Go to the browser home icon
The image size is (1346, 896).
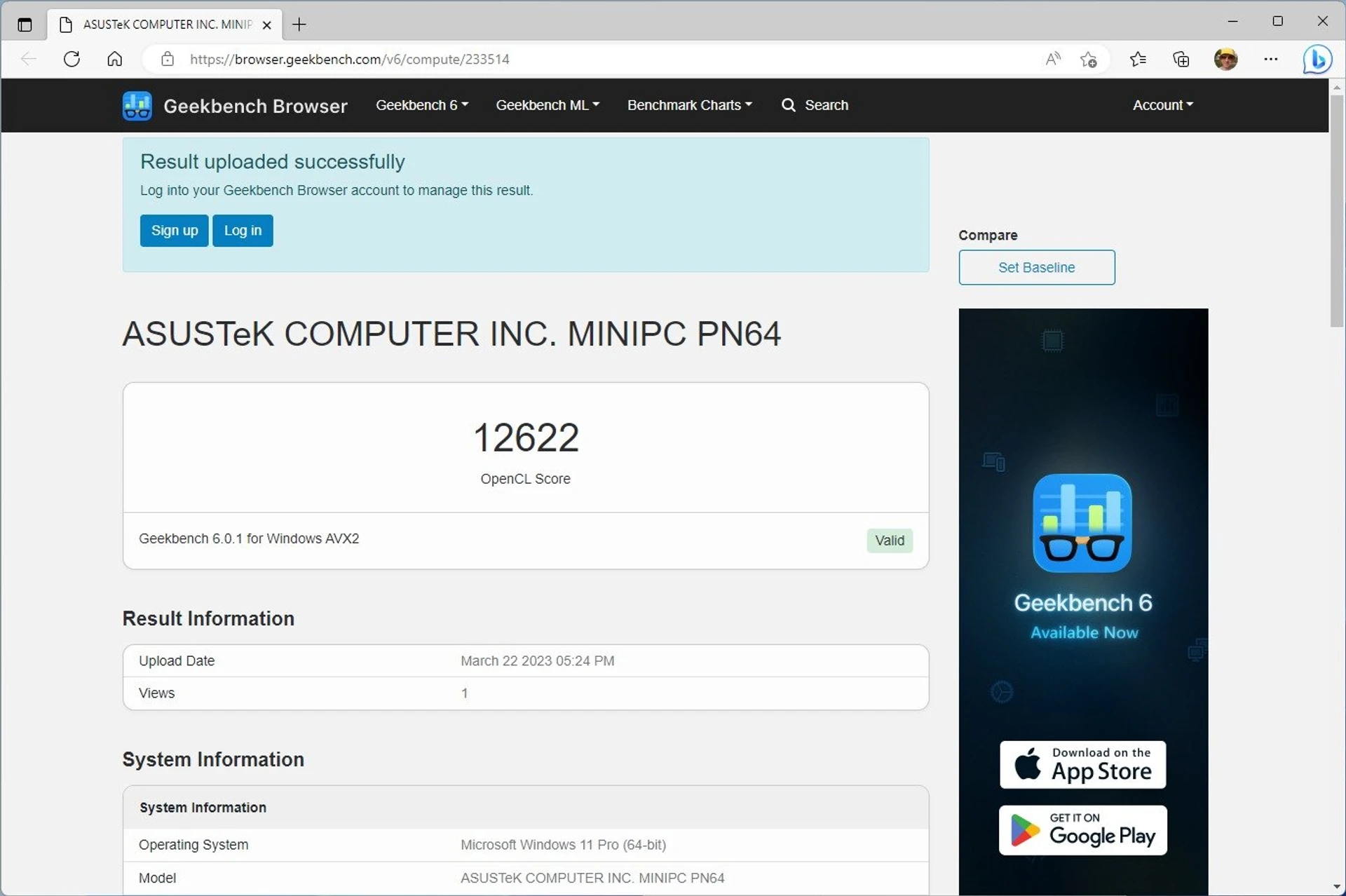point(115,59)
